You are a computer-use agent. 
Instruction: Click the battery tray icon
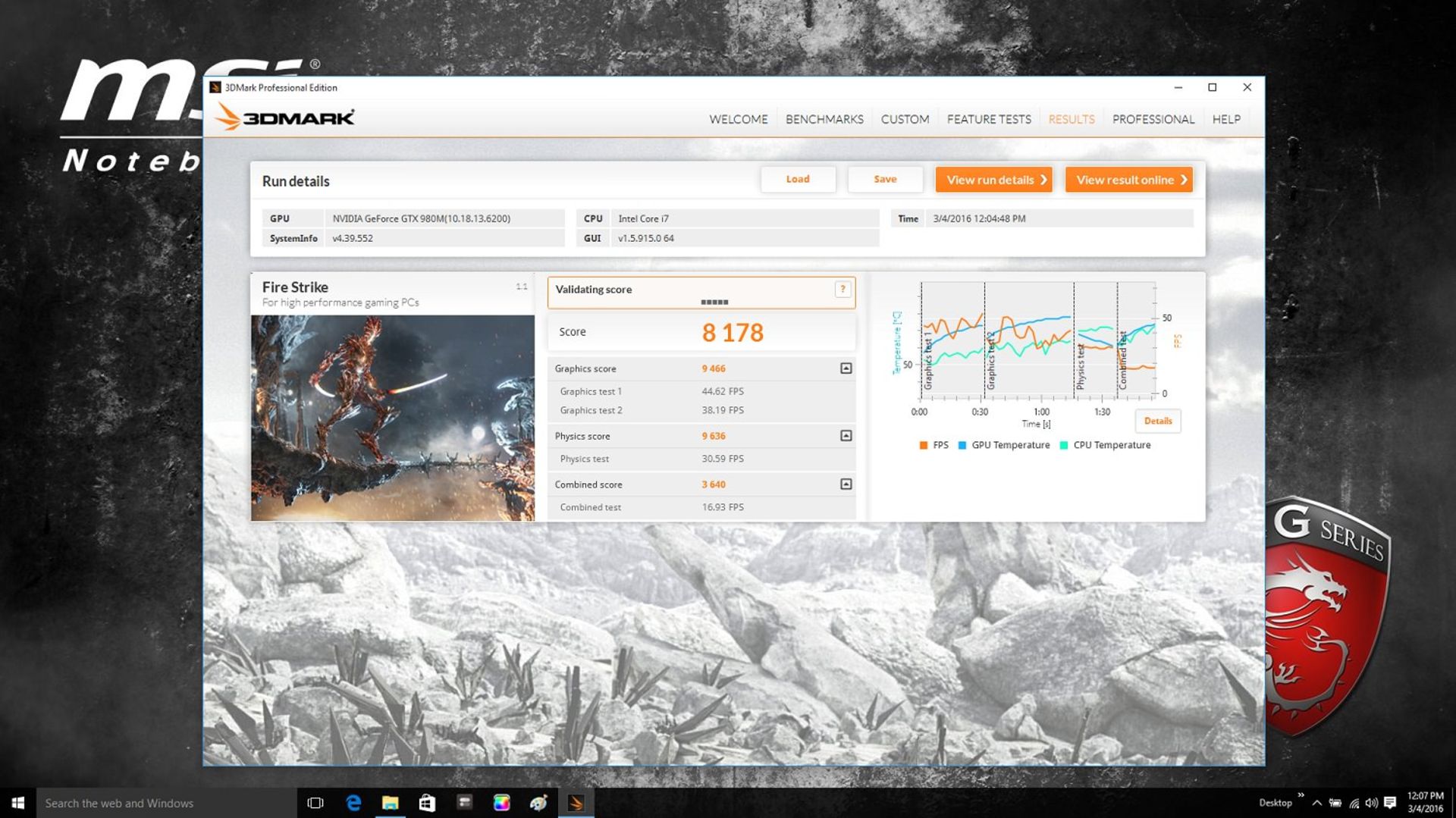tap(1335, 803)
